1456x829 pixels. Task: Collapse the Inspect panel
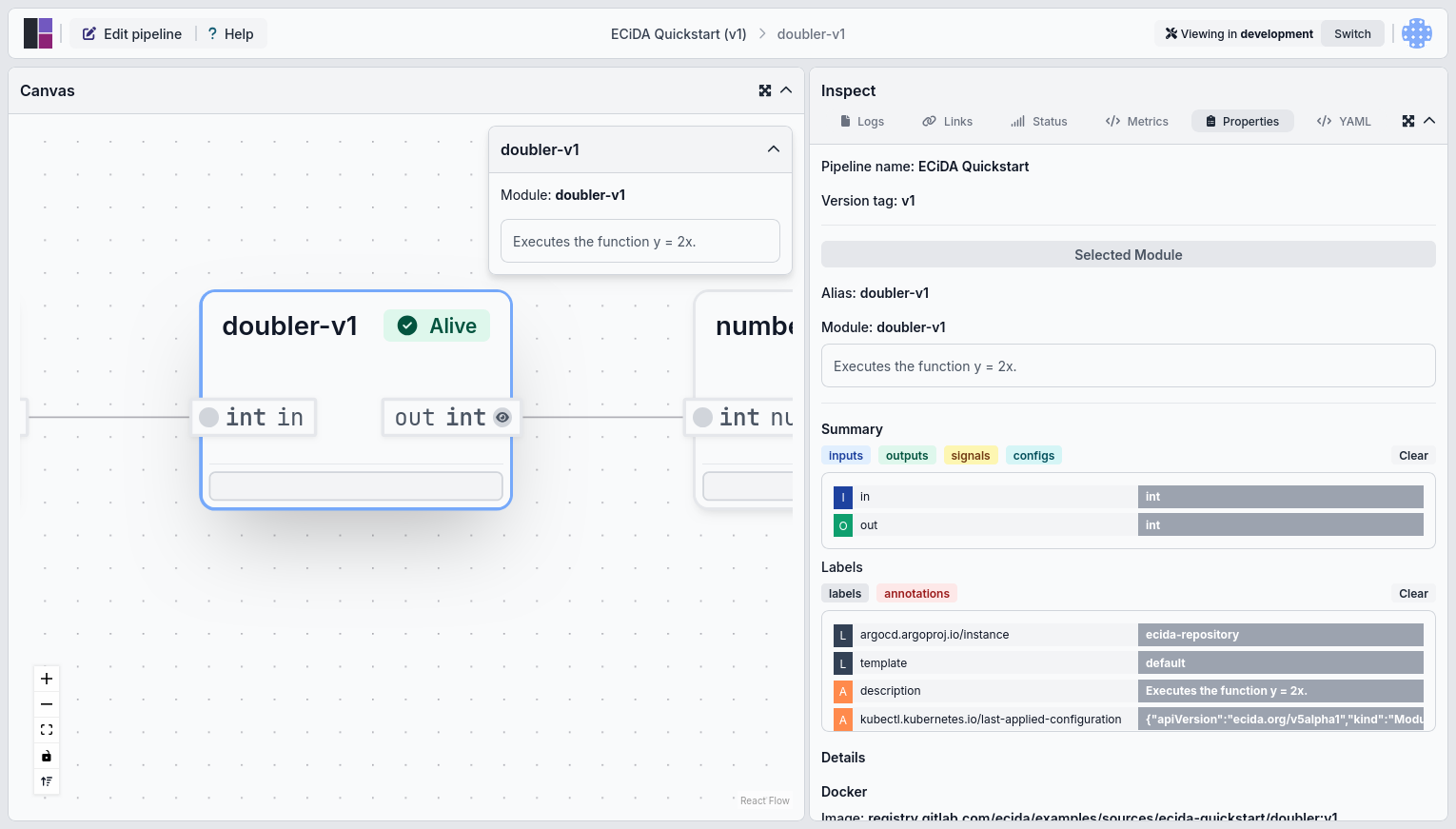pyautogui.click(x=1429, y=121)
